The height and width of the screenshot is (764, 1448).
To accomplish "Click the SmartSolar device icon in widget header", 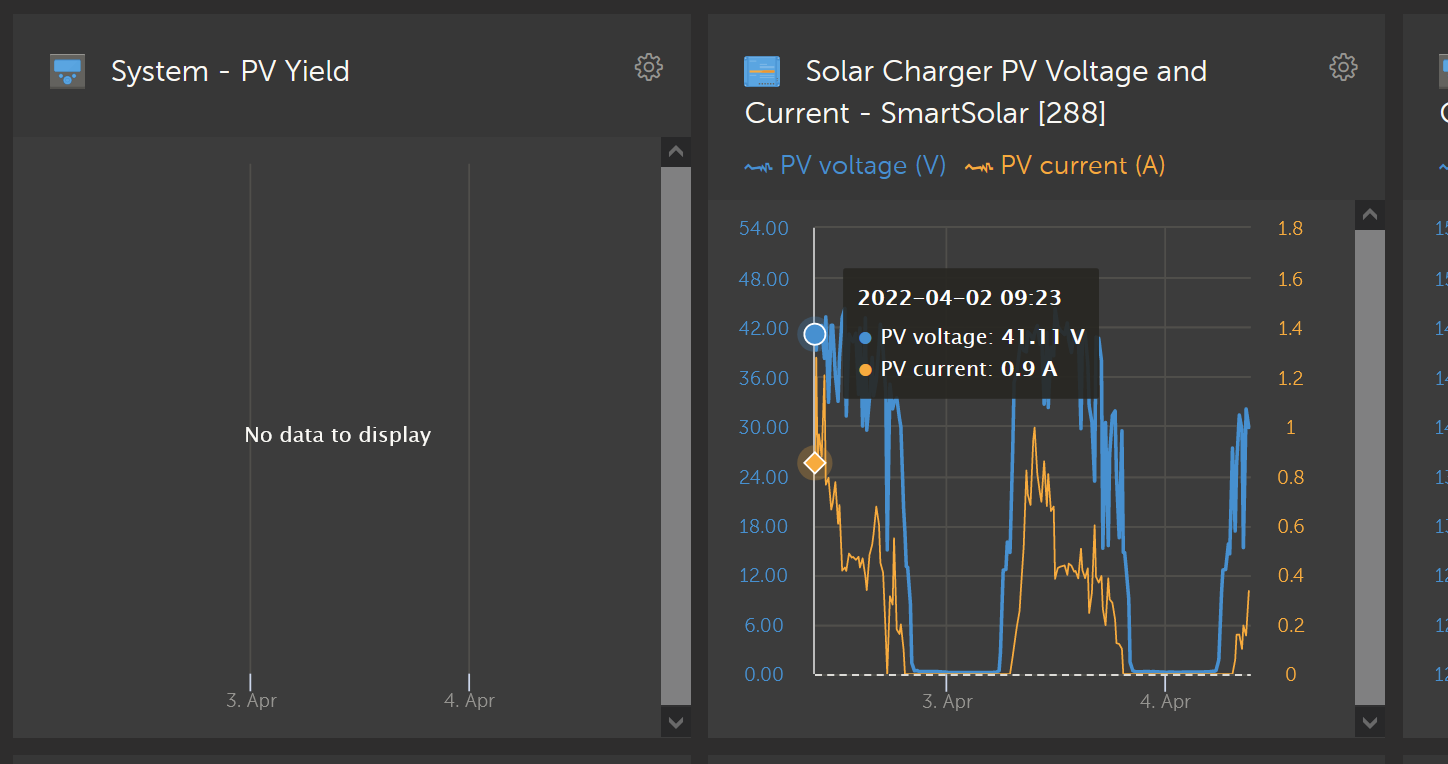I will click(762, 70).
